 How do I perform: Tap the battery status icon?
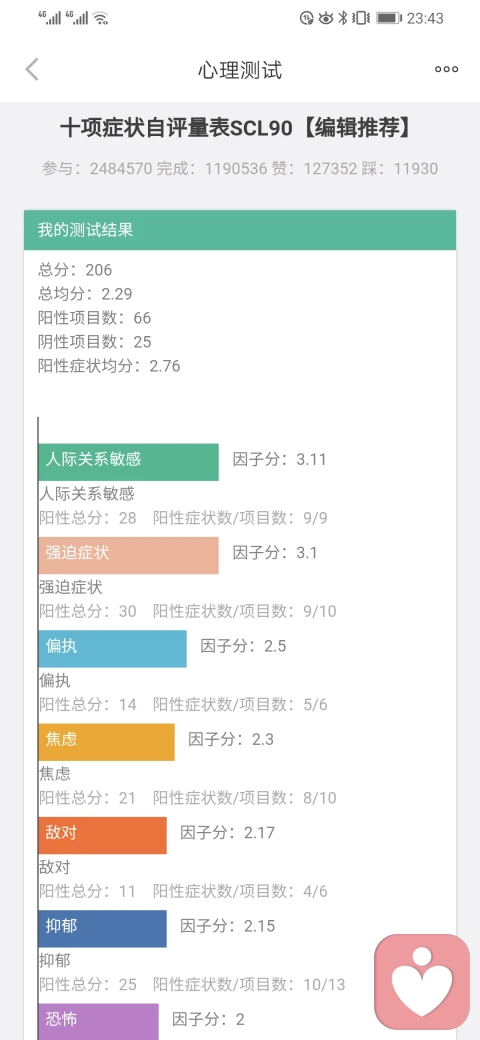(389, 19)
